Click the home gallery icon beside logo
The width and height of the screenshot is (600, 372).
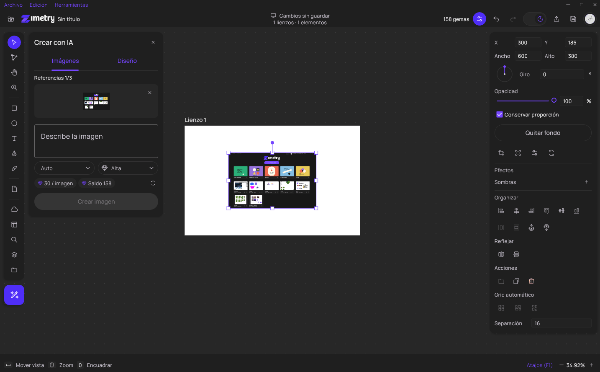pos(11,19)
